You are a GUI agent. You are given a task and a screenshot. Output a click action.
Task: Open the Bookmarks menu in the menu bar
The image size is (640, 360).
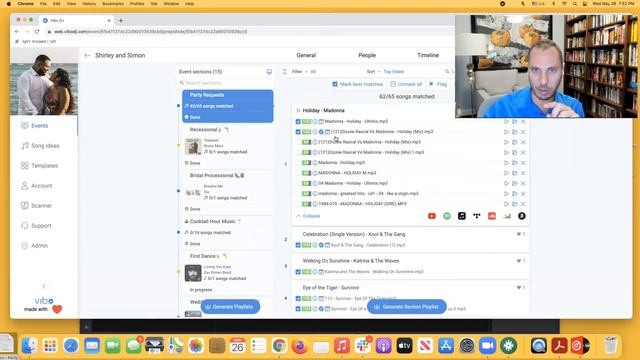click(x=113, y=4)
